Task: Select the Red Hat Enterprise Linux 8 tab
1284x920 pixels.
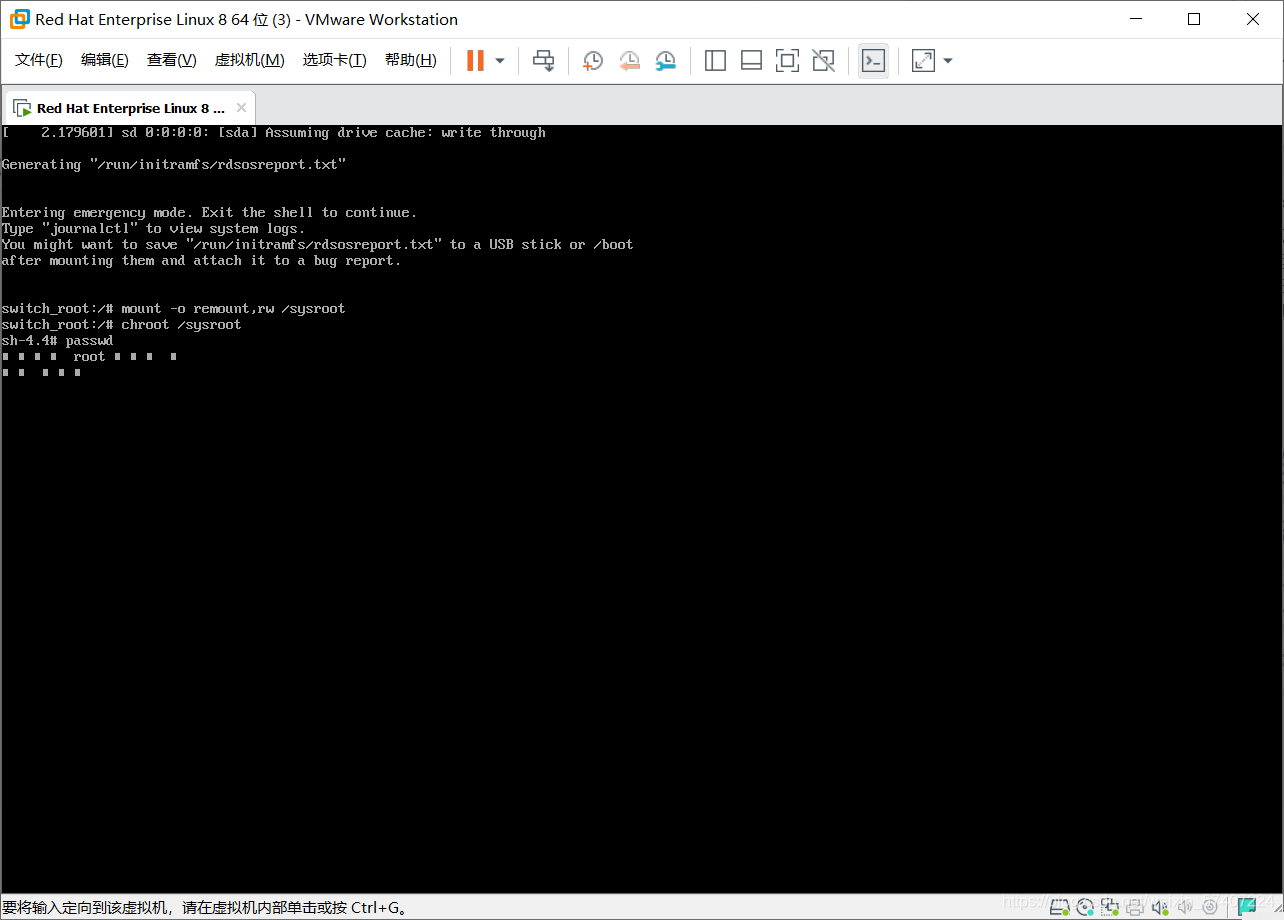Action: point(130,108)
